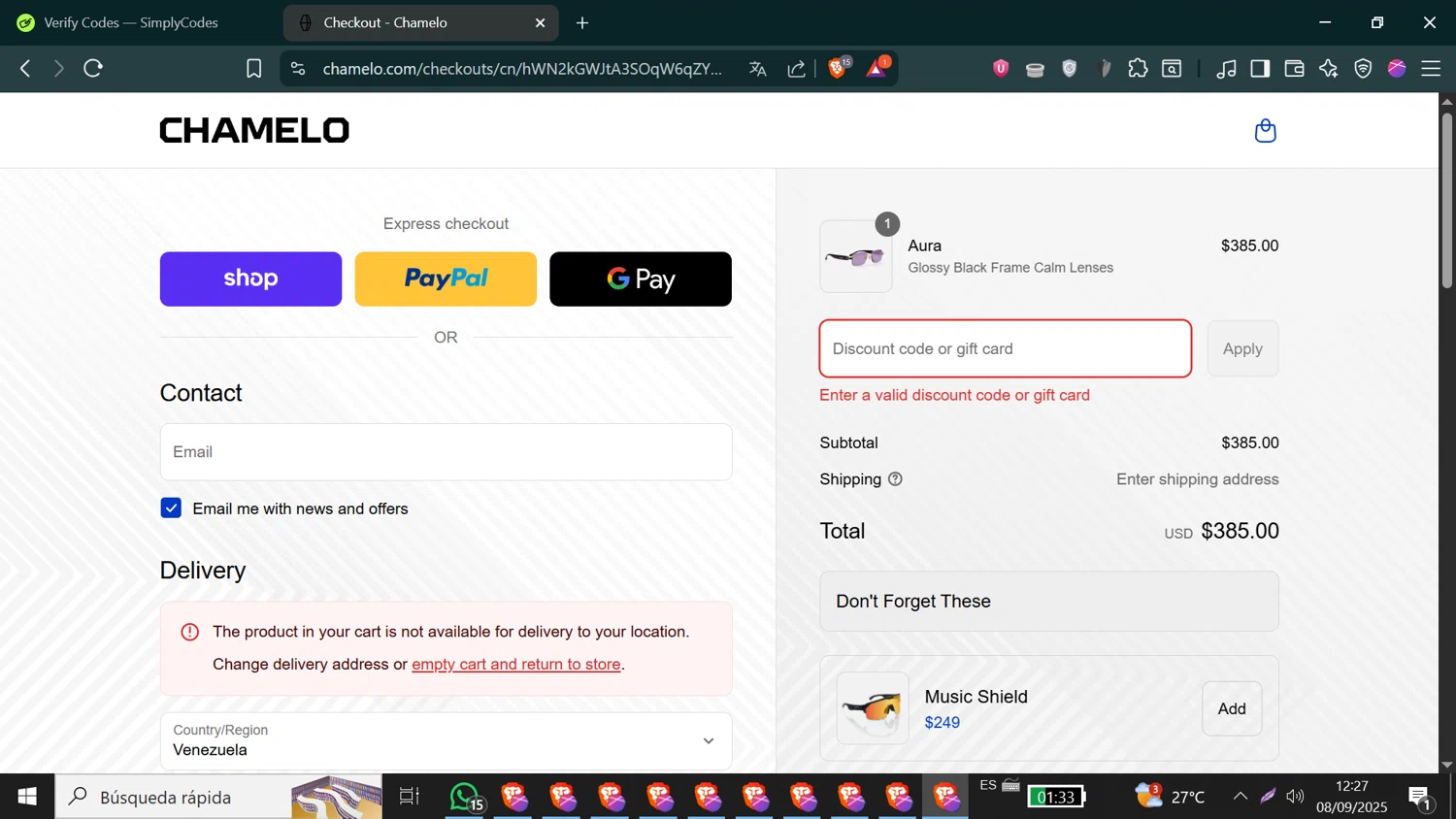The height and width of the screenshot is (819, 1456).
Task: Click empty cart and return to store link
Action: 516,665
